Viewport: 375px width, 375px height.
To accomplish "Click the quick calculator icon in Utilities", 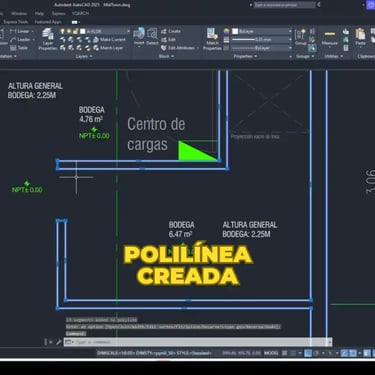I will point(346,48).
